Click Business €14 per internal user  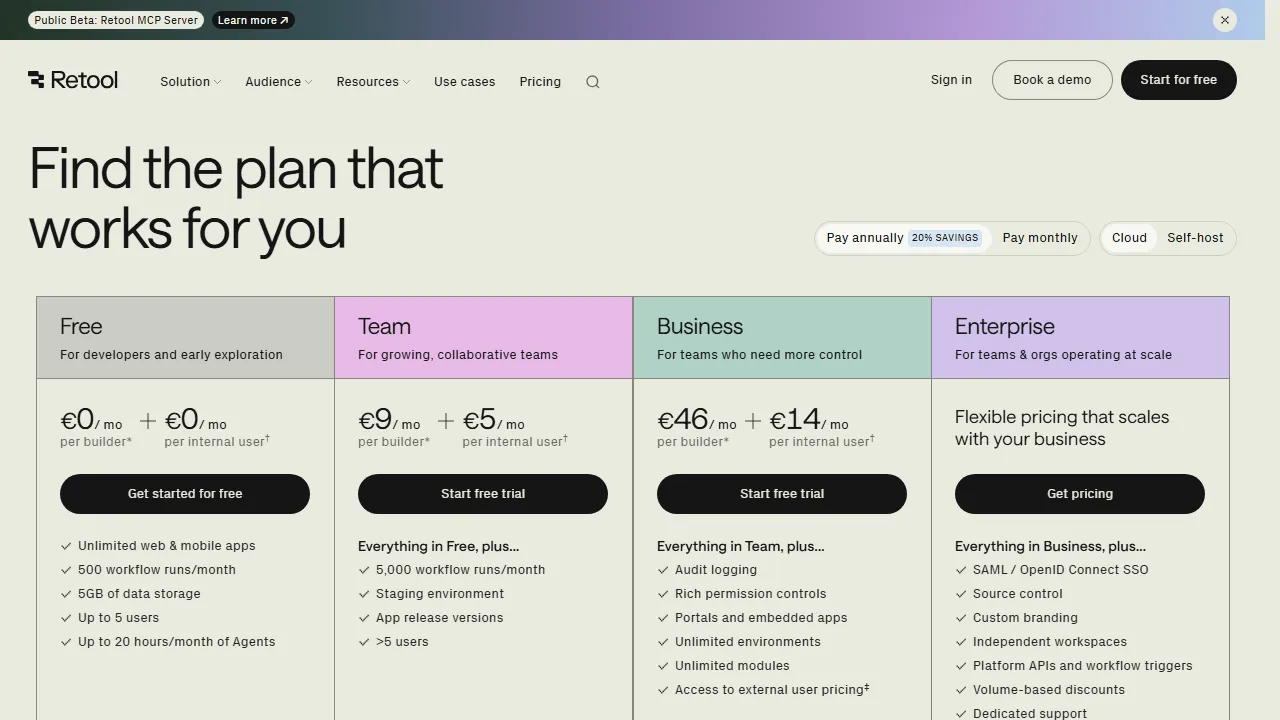pos(821,427)
